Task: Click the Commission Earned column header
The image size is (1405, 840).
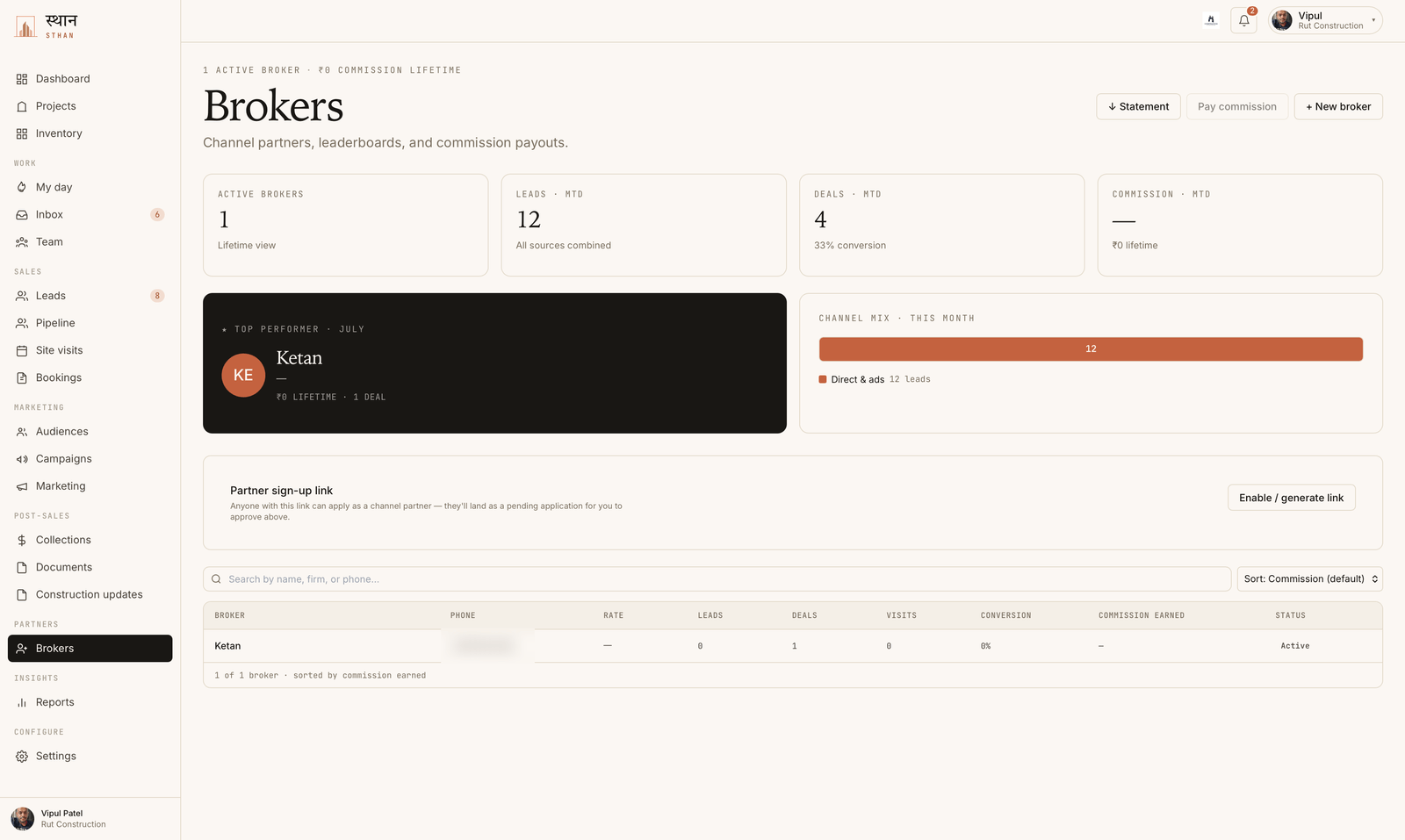Action: click(x=1141, y=615)
